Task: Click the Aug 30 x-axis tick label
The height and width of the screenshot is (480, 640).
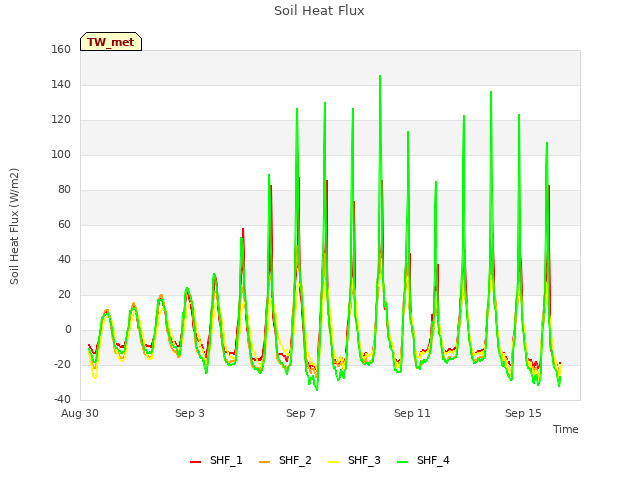Action: pos(80,413)
